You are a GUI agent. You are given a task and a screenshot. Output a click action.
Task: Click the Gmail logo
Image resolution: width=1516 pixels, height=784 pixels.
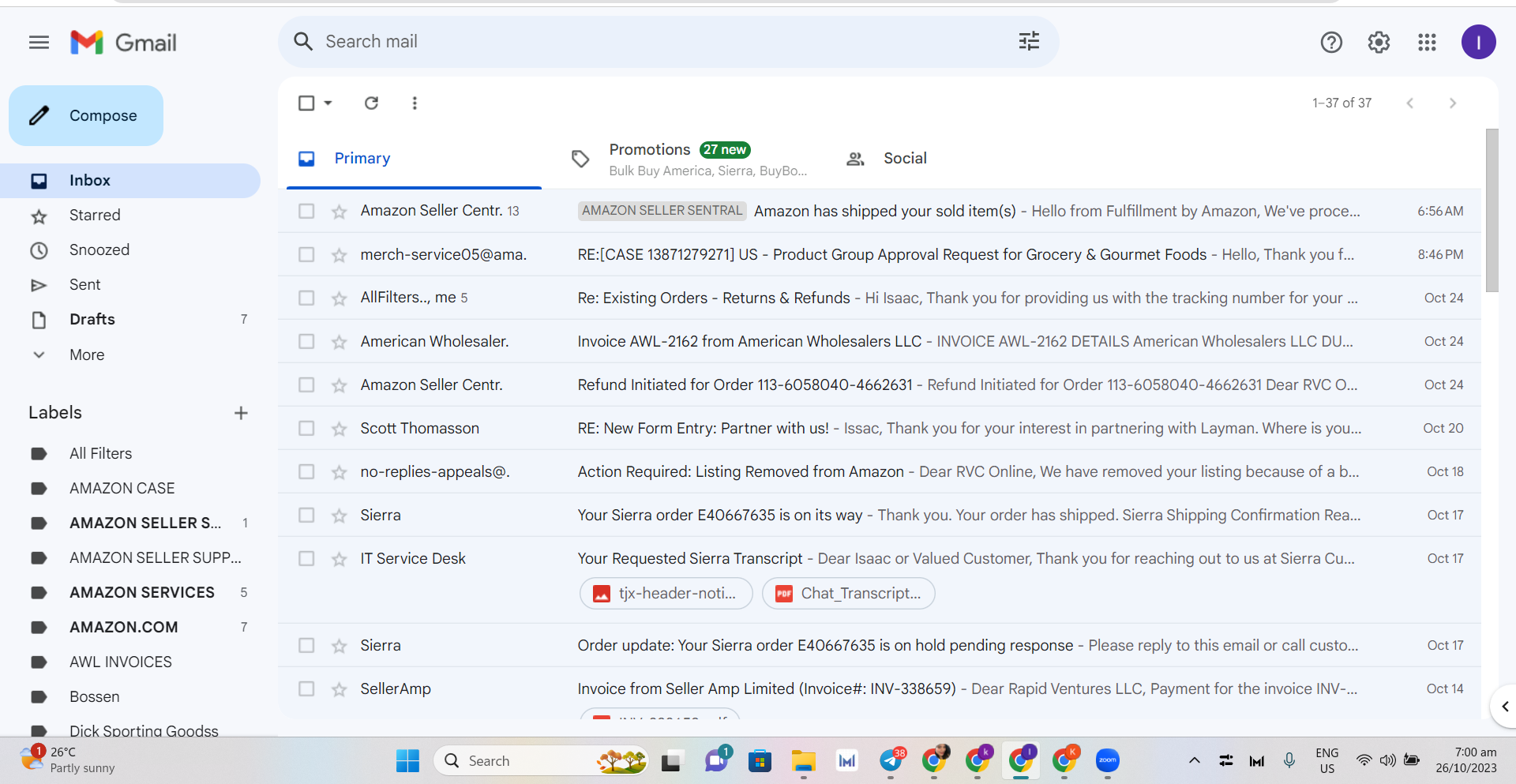[123, 42]
